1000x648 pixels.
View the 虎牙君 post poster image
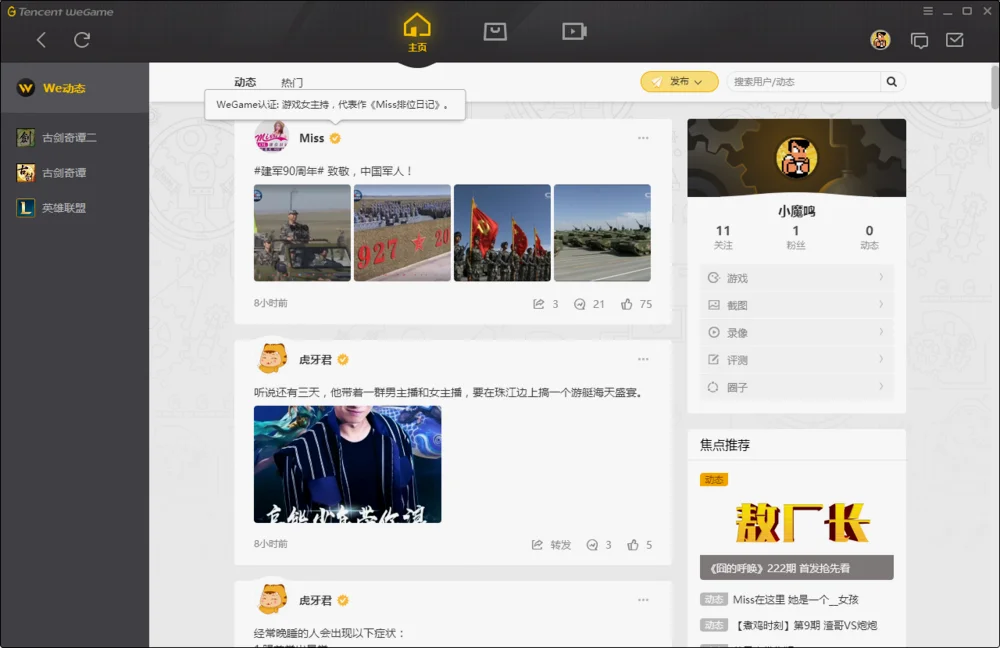pos(348,464)
